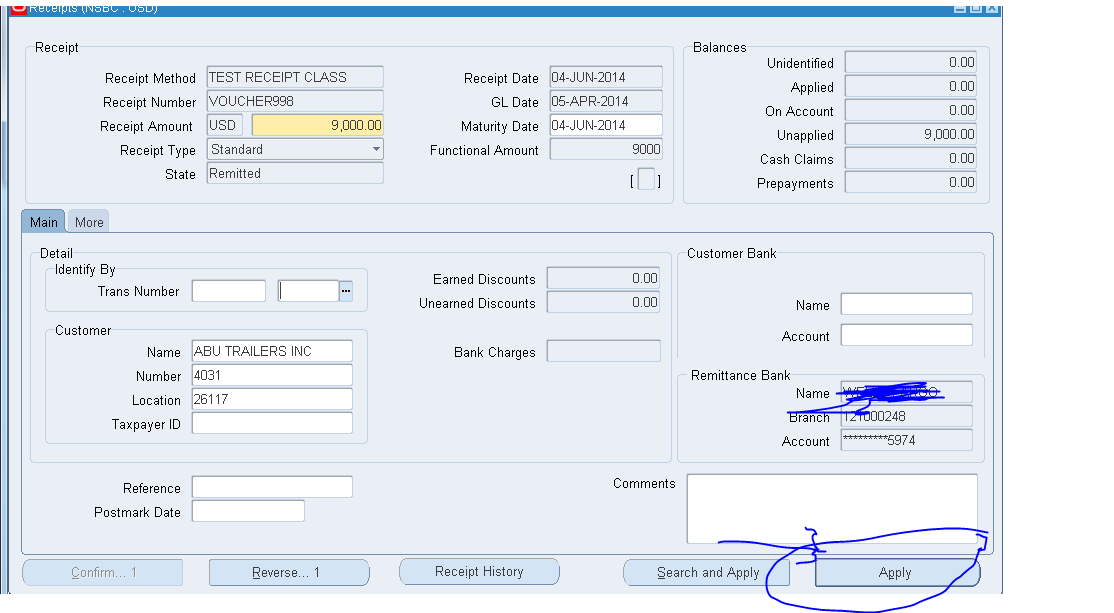This screenshot has height=613, width=1114.
Task: Click the State field showing Remitted
Action: pos(295,173)
